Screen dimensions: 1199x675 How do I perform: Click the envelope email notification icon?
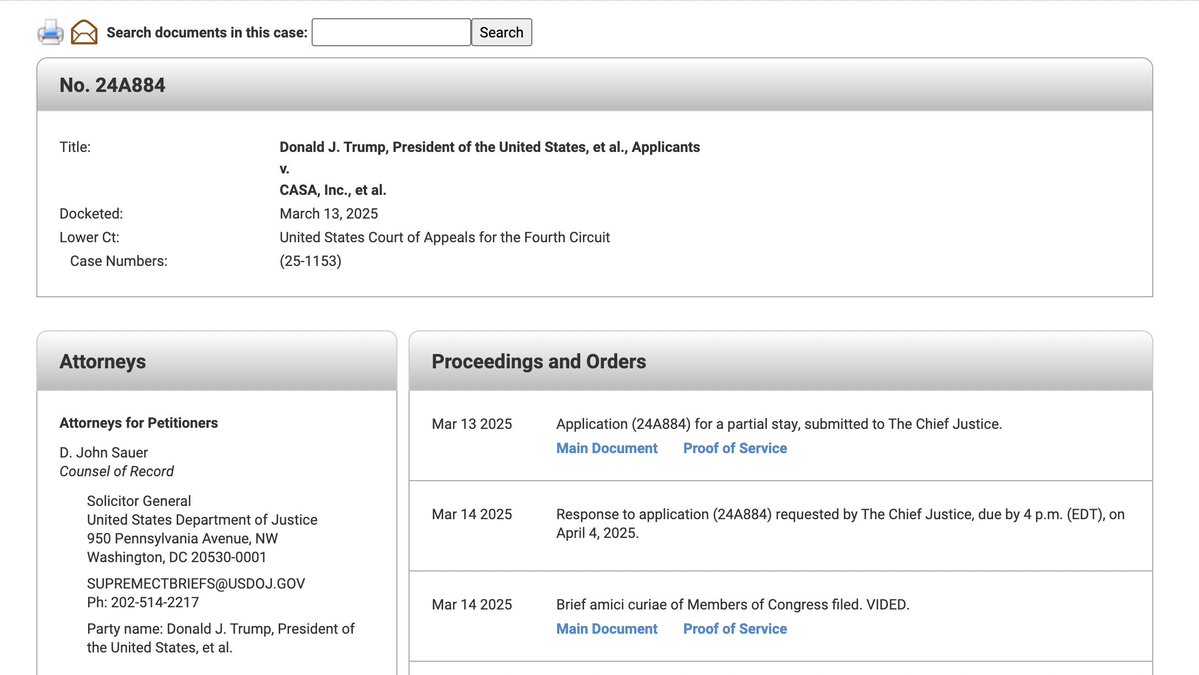pos(84,32)
